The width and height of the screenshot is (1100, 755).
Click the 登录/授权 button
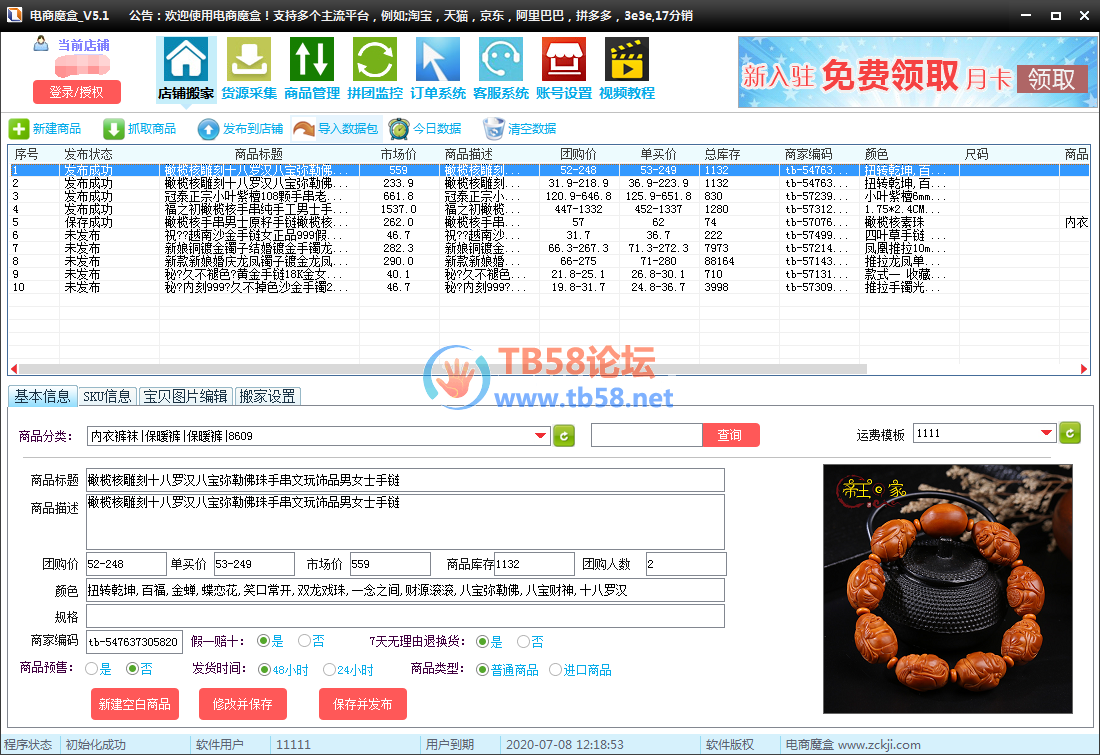76,92
